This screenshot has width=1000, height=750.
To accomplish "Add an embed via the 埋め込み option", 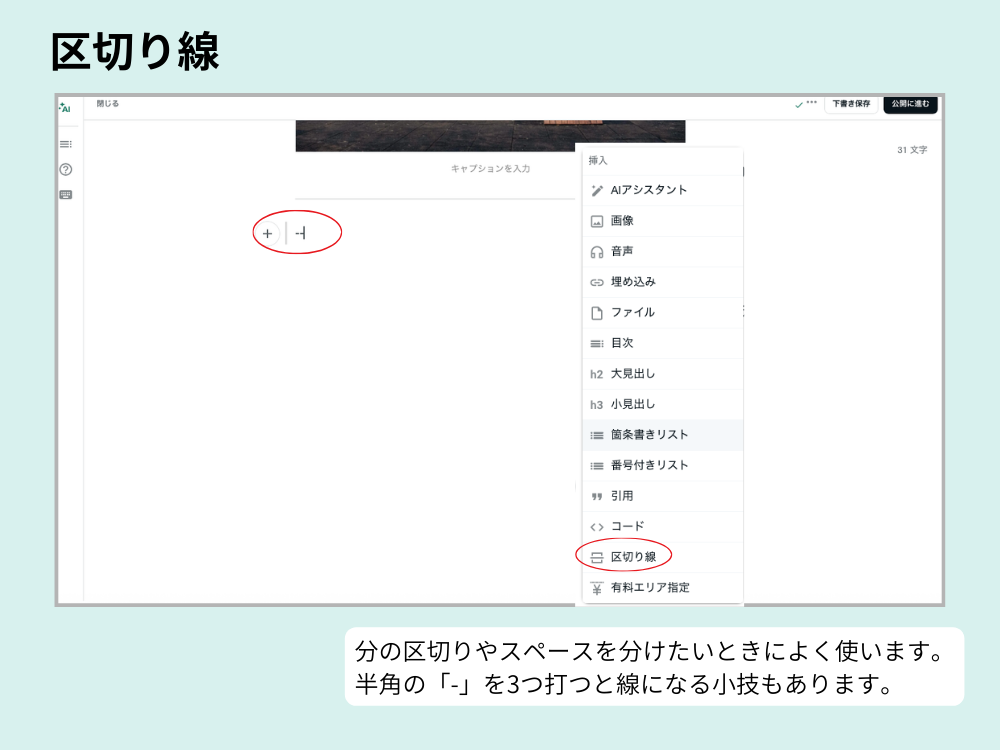I will pyautogui.click(x=630, y=282).
